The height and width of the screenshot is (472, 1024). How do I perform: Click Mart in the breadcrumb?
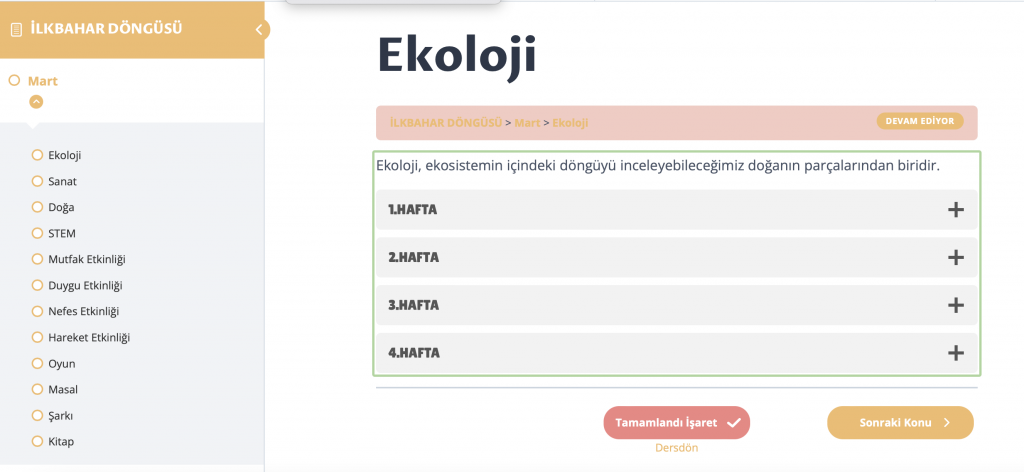527,123
